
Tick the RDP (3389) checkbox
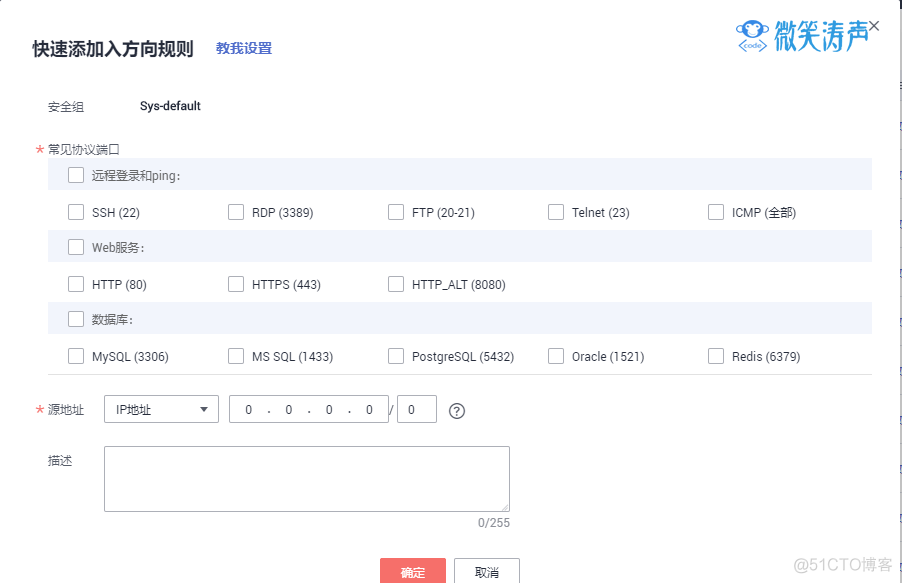tap(236, 212)
